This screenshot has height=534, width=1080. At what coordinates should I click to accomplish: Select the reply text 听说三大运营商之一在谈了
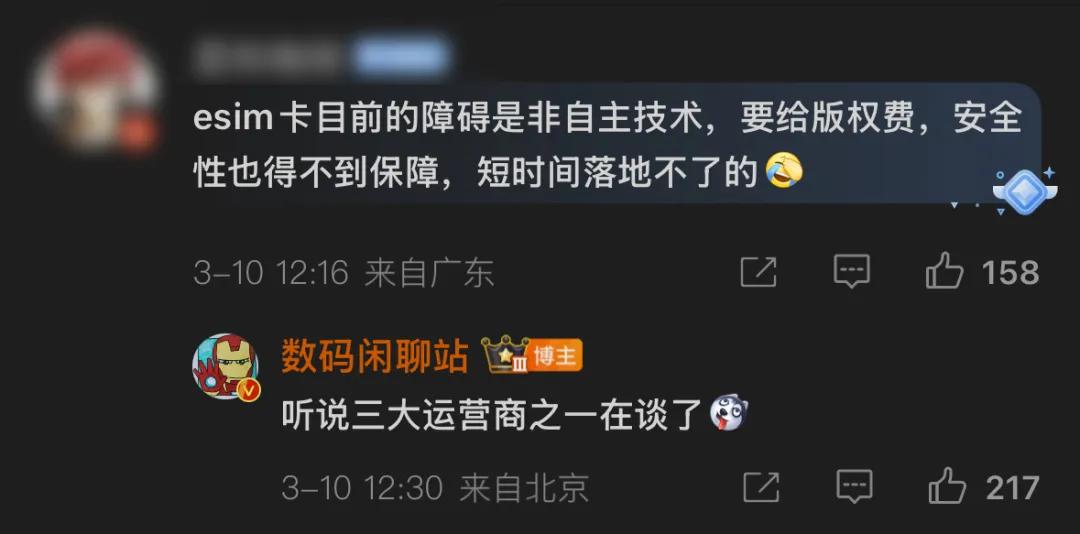point(492,415)
